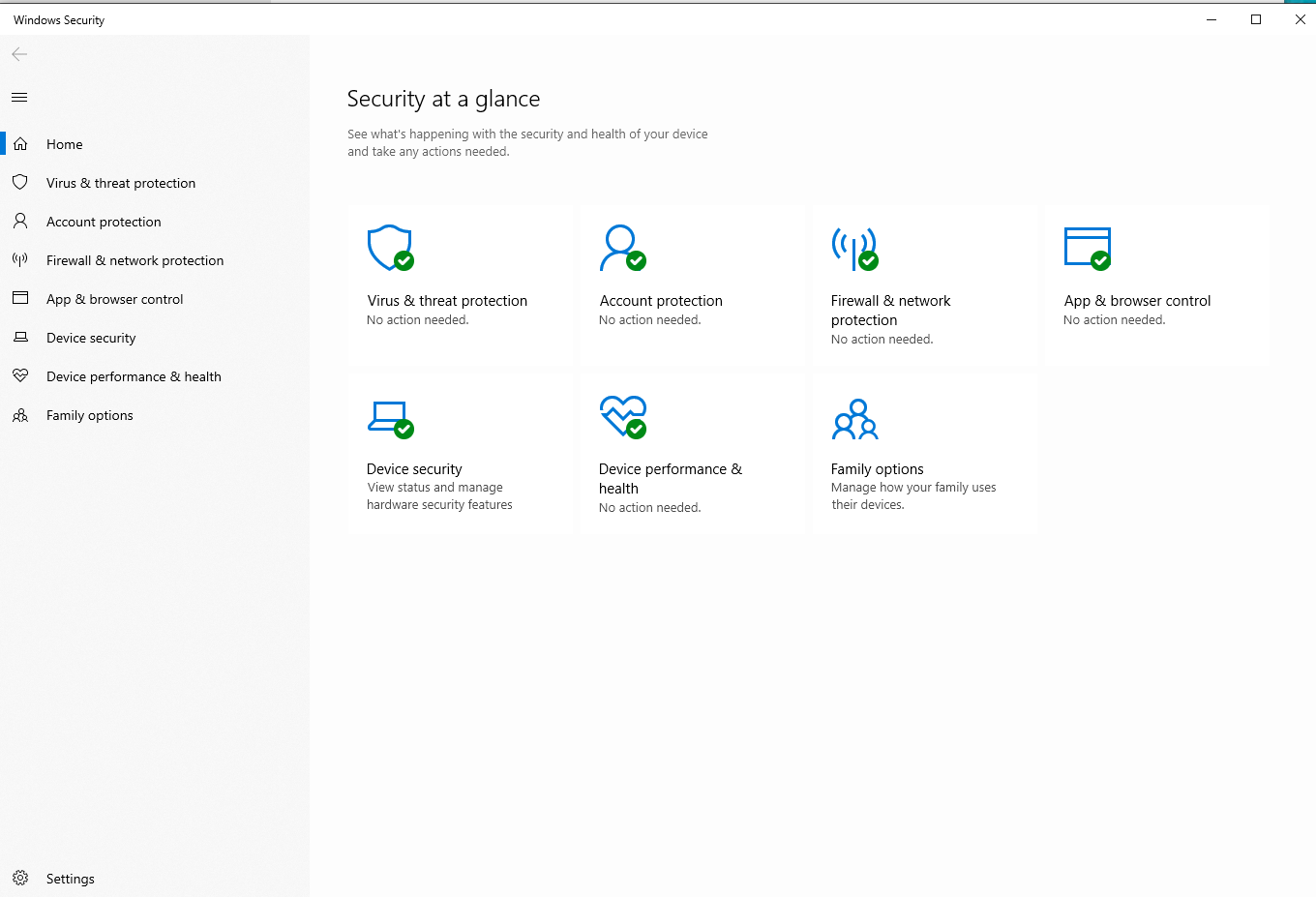Click the Account protection person tile icon
The width and height of the screenshot is (1316, 897).
[621, 248]
